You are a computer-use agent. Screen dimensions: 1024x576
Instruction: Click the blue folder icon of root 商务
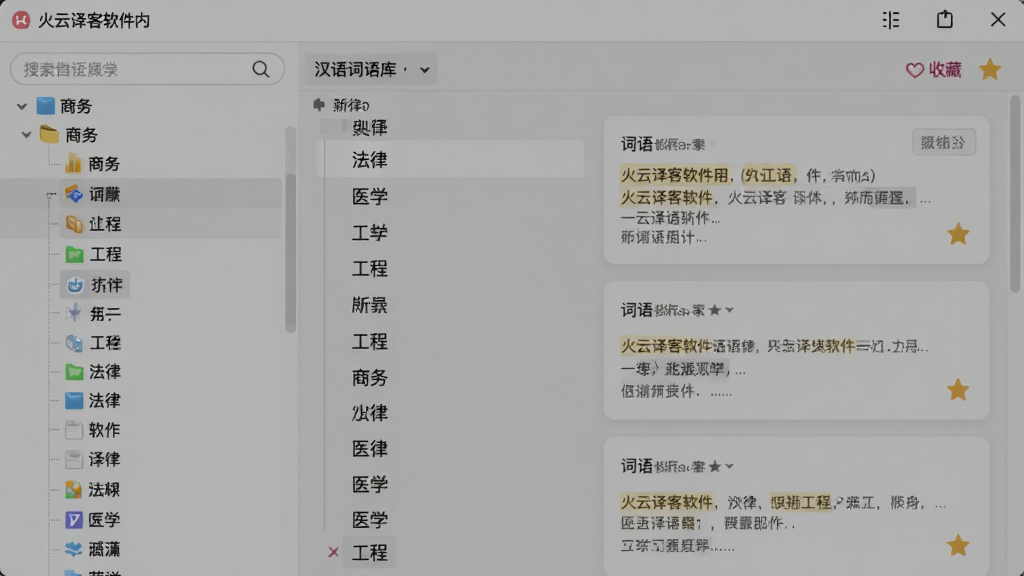[x=46, y=106]
